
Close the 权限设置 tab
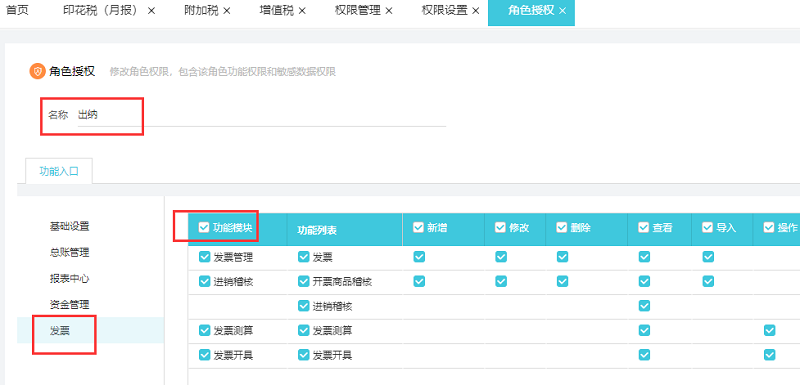(x=476, y=11)
